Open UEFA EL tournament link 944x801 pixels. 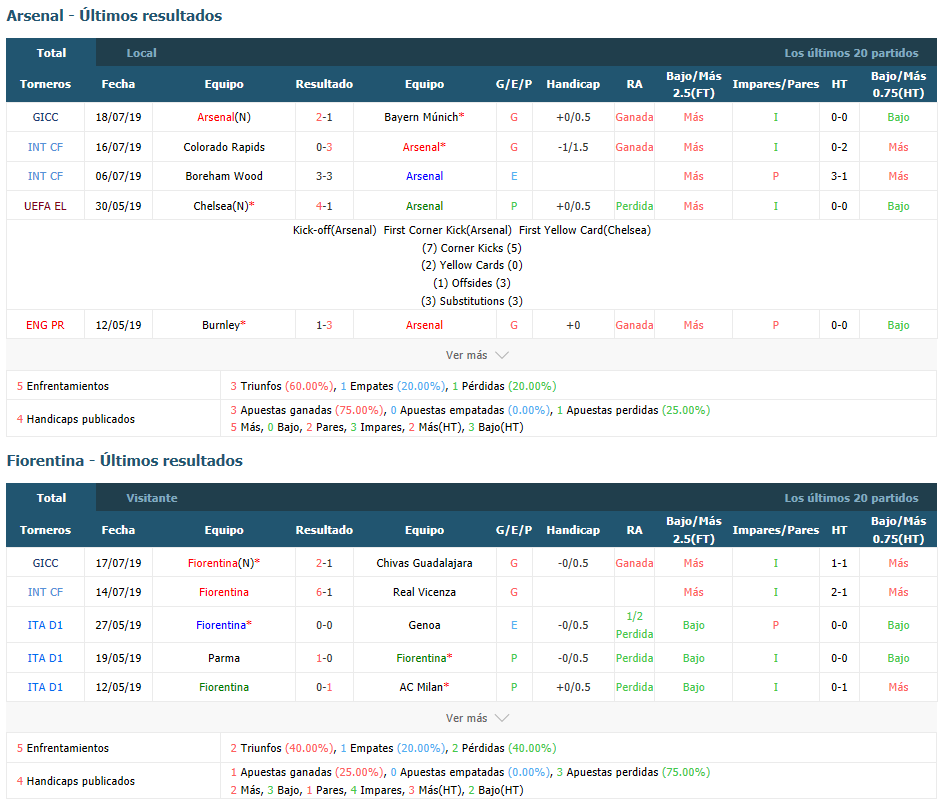[x=45, y=206]
